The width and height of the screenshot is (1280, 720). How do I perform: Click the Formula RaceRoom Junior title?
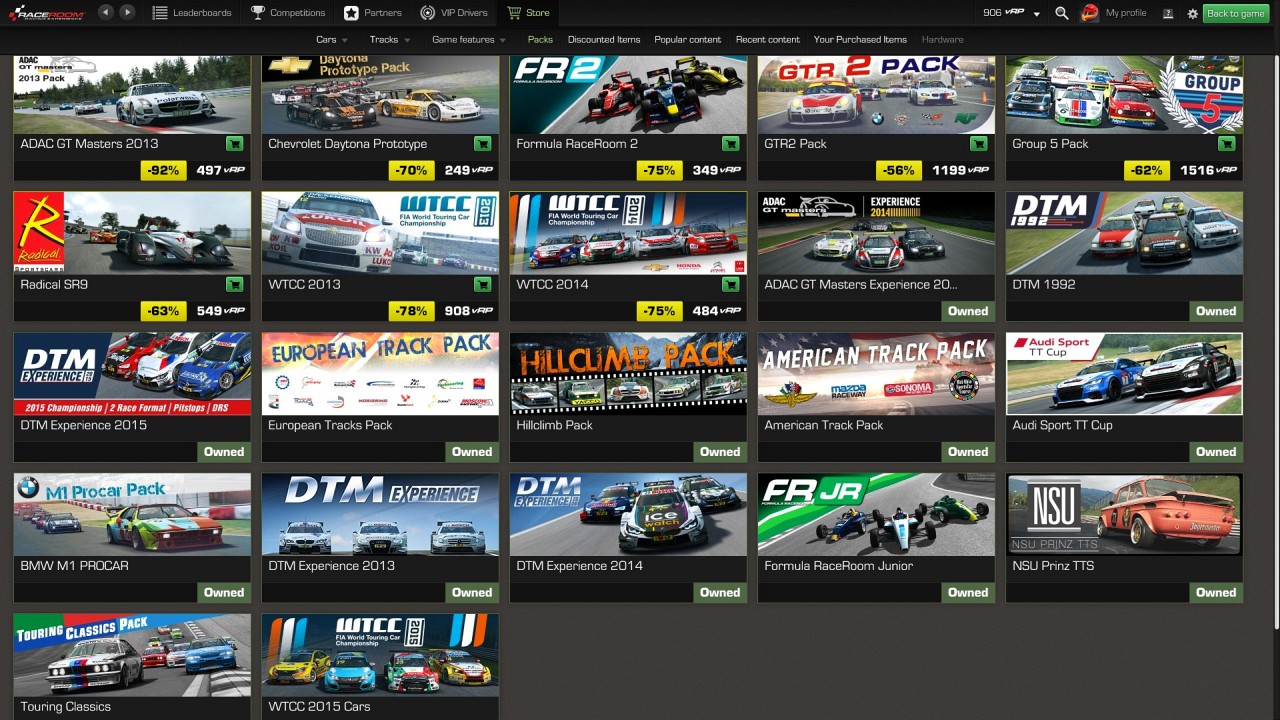click(x=838, y=566)
